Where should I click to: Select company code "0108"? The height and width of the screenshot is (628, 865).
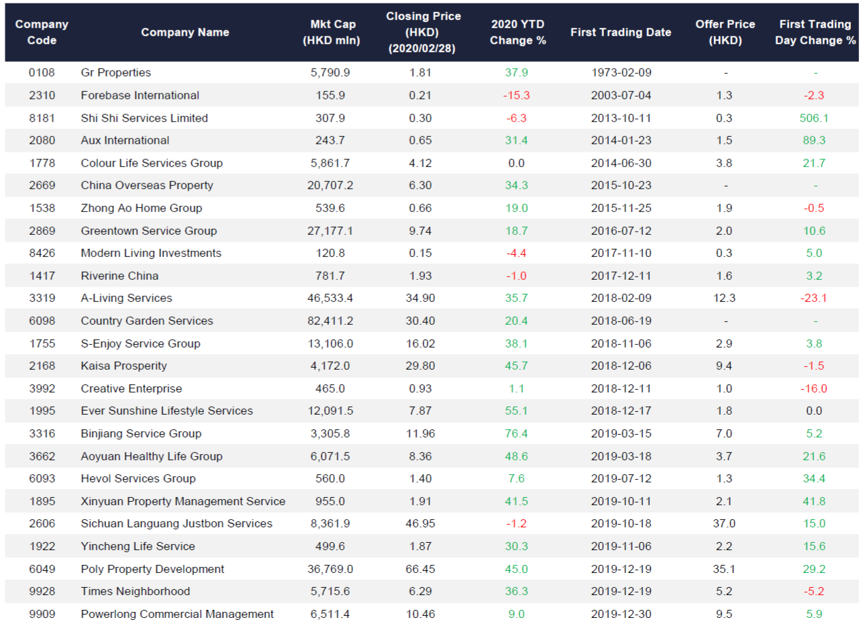tap(42, 72)
